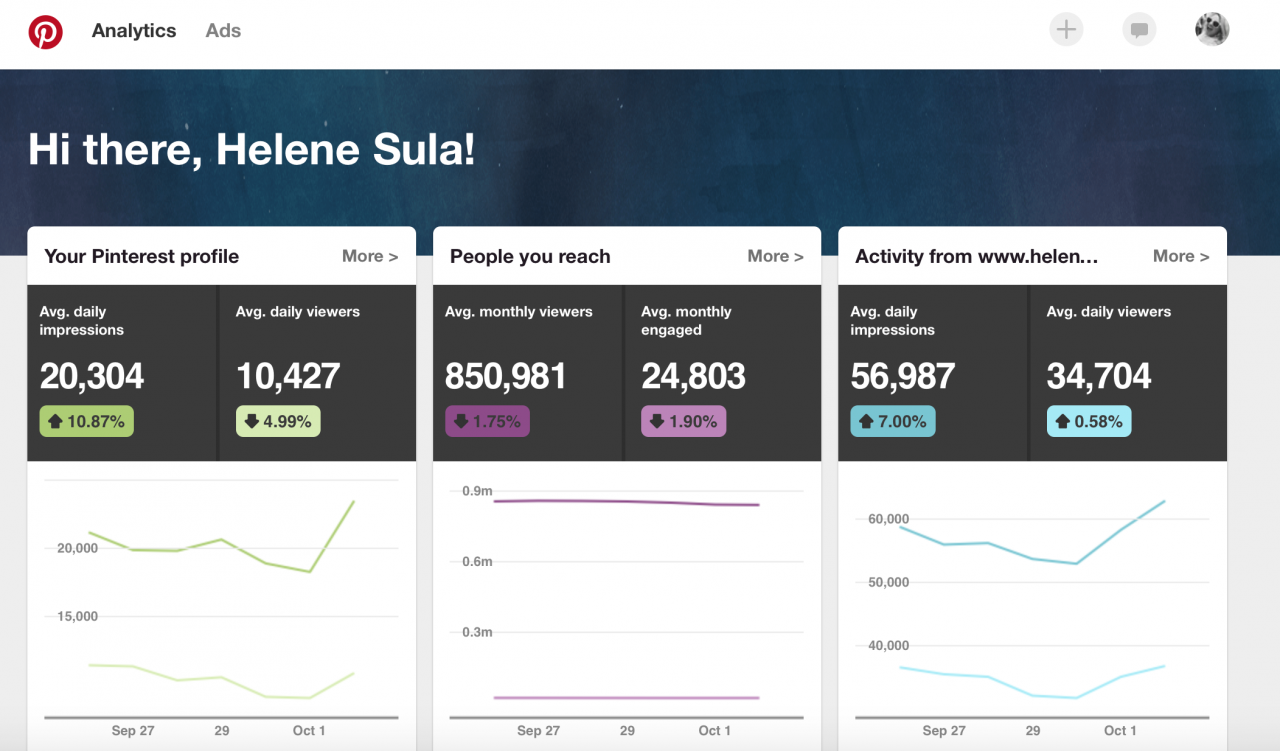Open the Ads menu
This screenshot has width=1280, height=751.
pyautogui.click(x=223, y=31)
